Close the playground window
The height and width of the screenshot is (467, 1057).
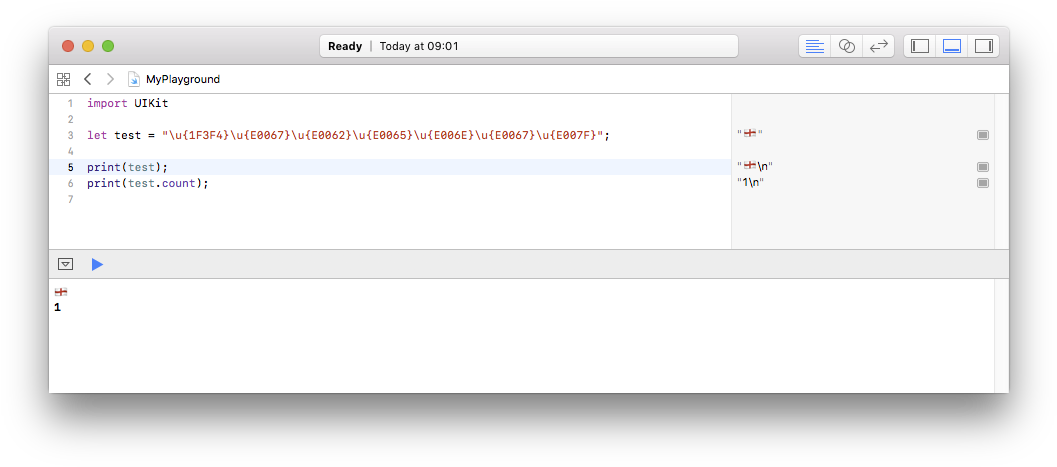click(68, 46)
